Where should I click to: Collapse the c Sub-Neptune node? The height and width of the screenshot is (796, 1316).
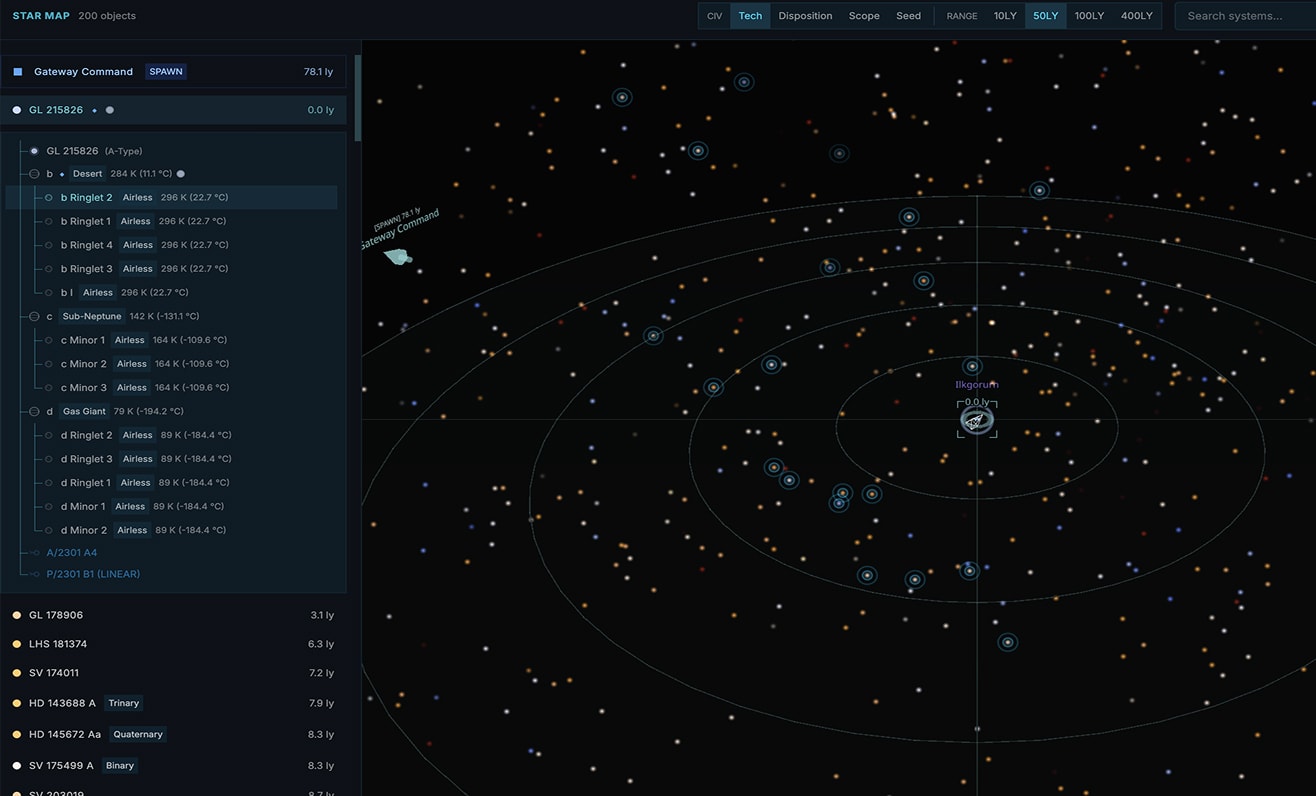[34, 317]
